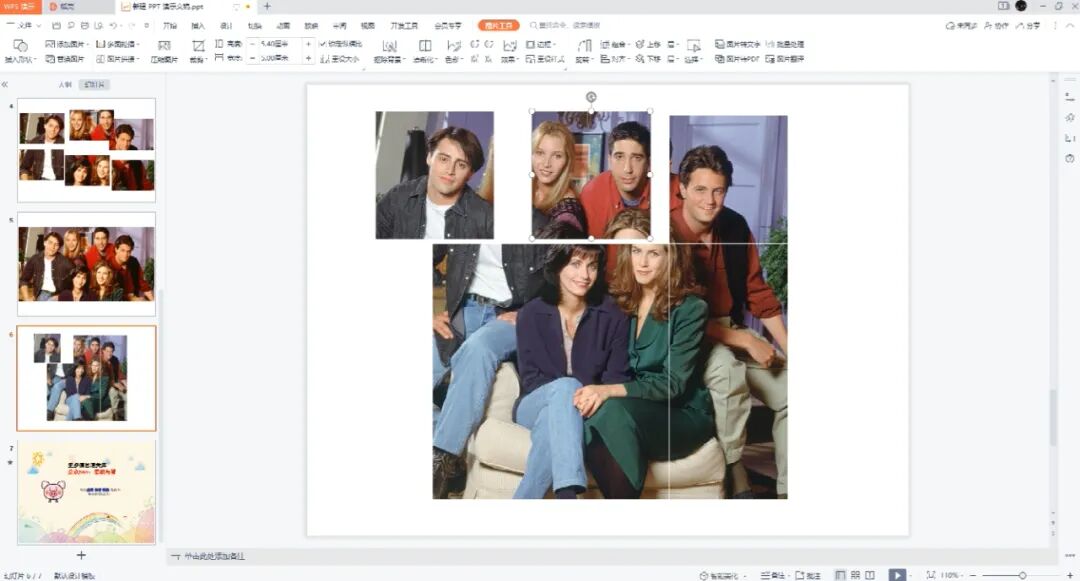1080x581 pixels.
Task: Select slide 7 thumbnail with pig cartoon
Action: click(87, 492)
